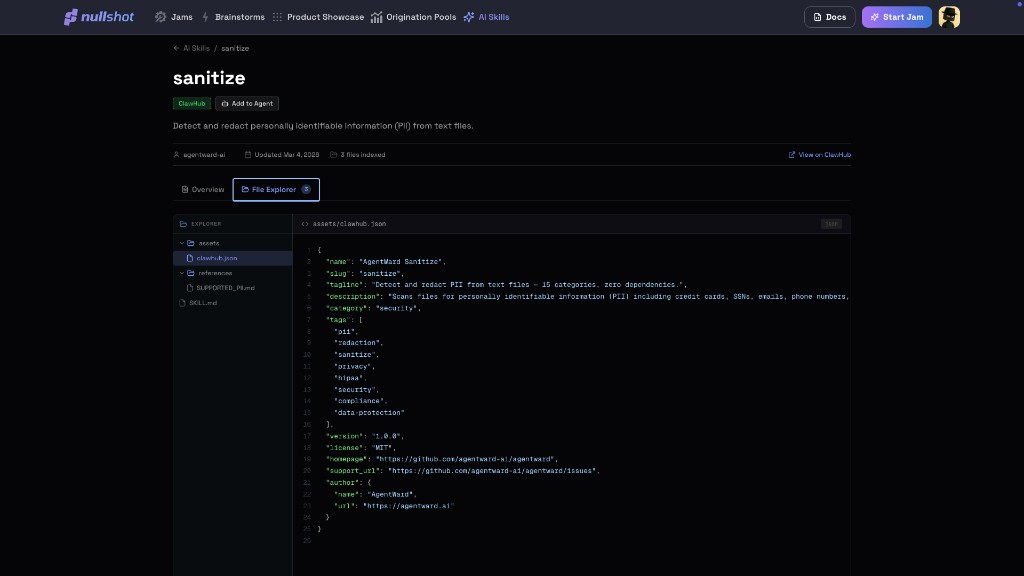Click the Explorer panel folder icon
Image resolution: width=1024 pixels, height=576 pixels.
click(184, 224)
